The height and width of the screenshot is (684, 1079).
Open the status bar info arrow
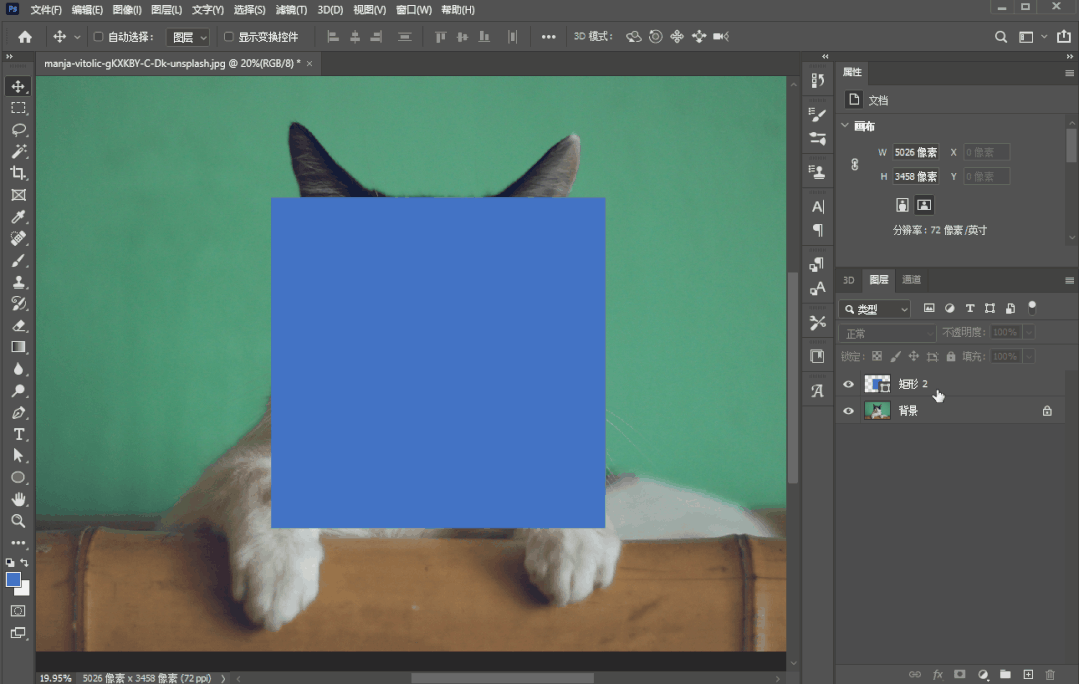click(223, 678)
